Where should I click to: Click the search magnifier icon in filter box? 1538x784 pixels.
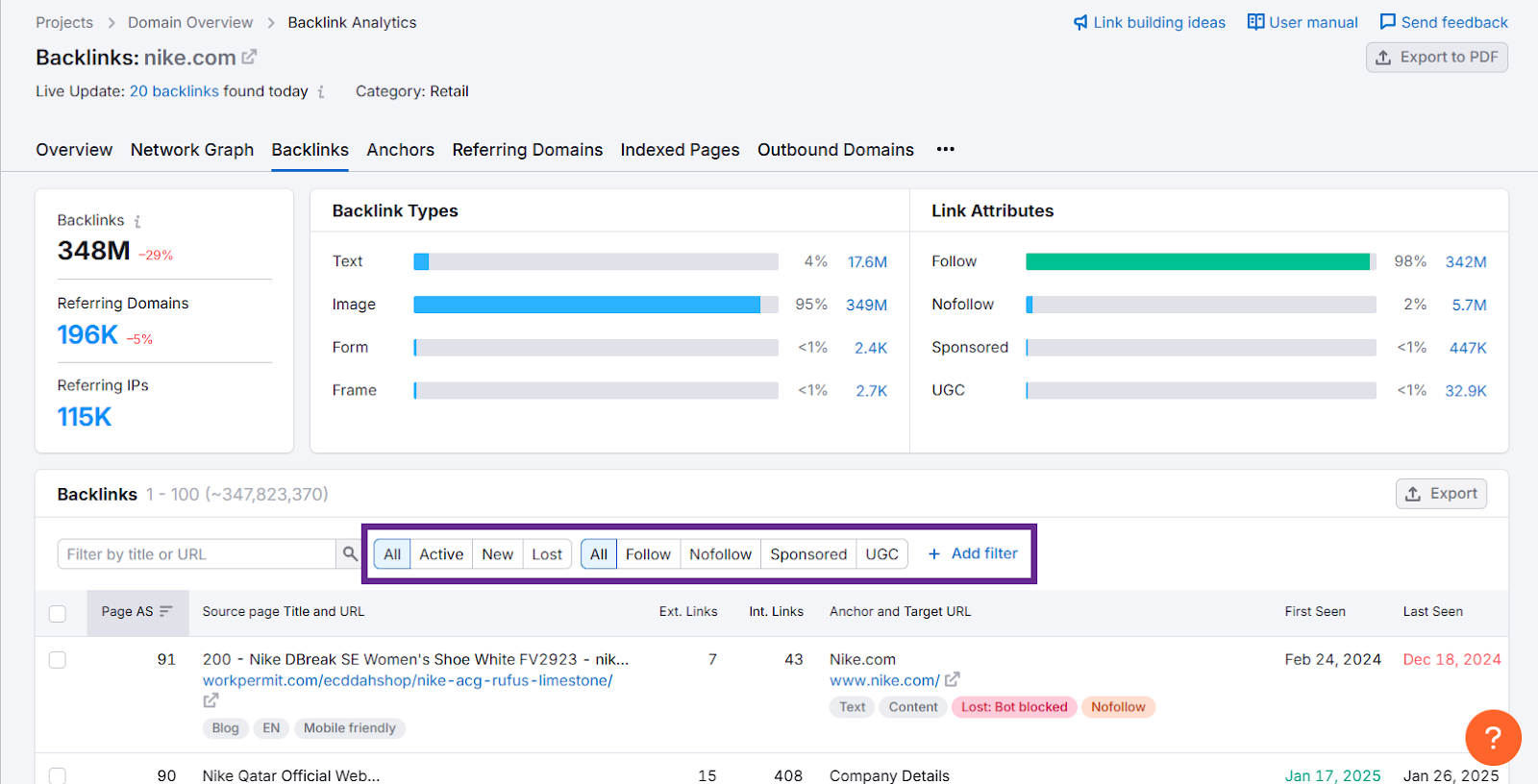[350, 553]
